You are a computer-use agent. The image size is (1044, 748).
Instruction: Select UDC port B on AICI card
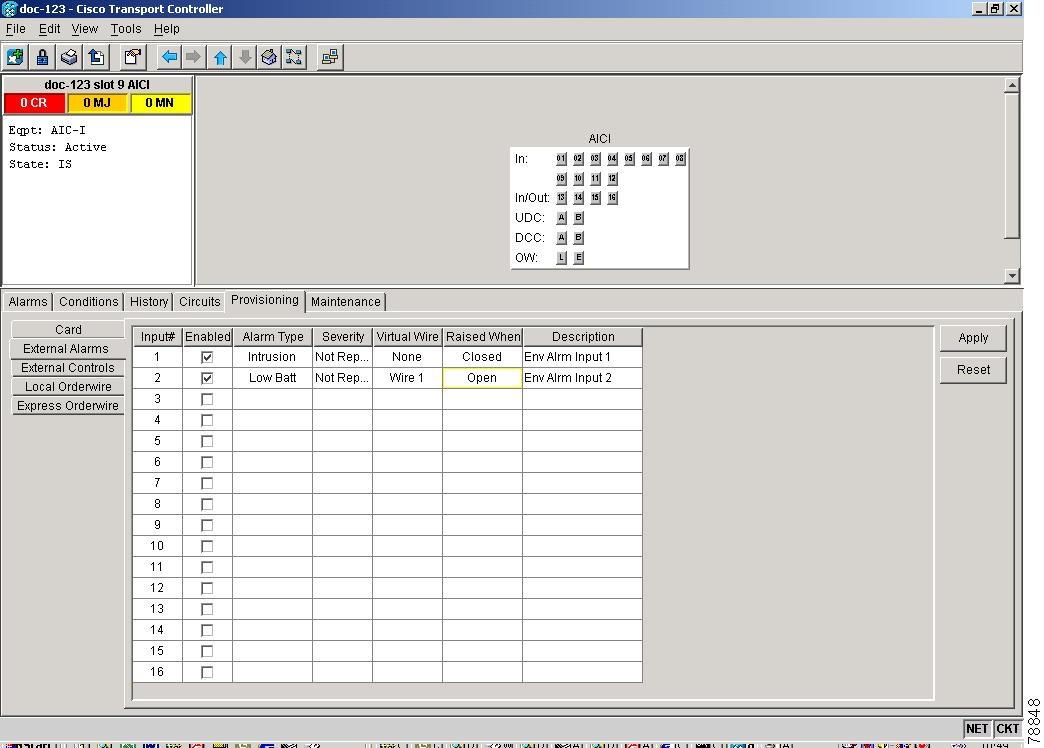point(579,218)
